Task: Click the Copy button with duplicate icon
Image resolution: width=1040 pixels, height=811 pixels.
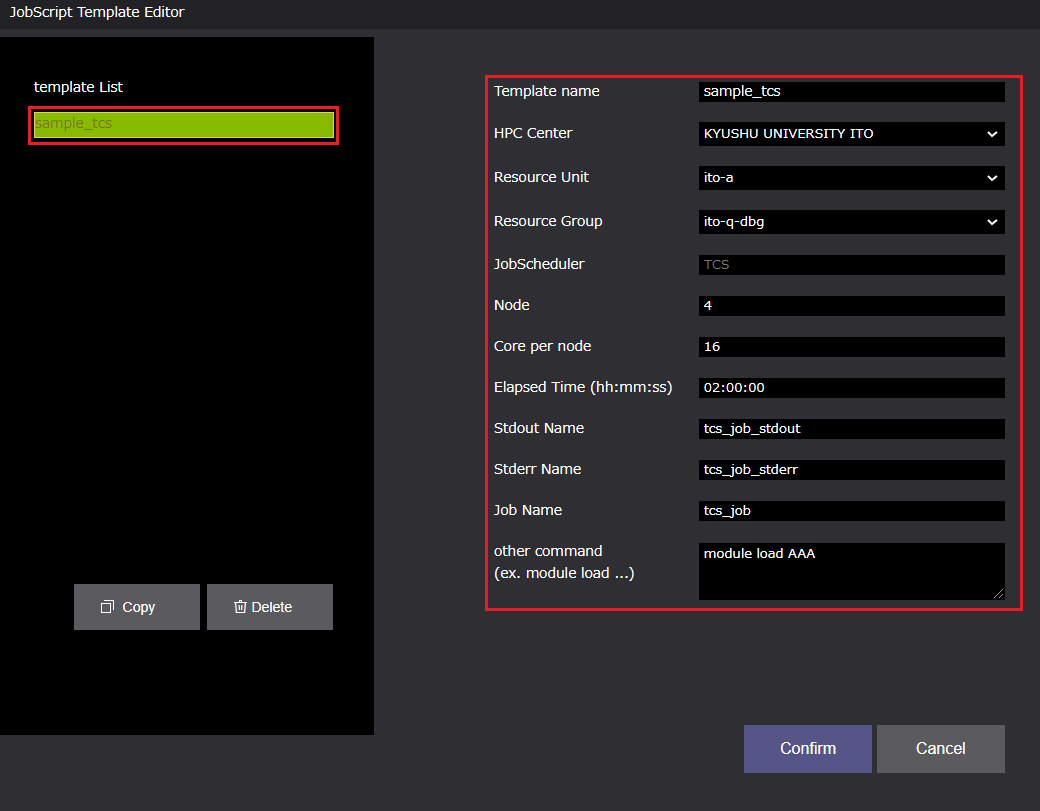Action: tap(137, 607)
